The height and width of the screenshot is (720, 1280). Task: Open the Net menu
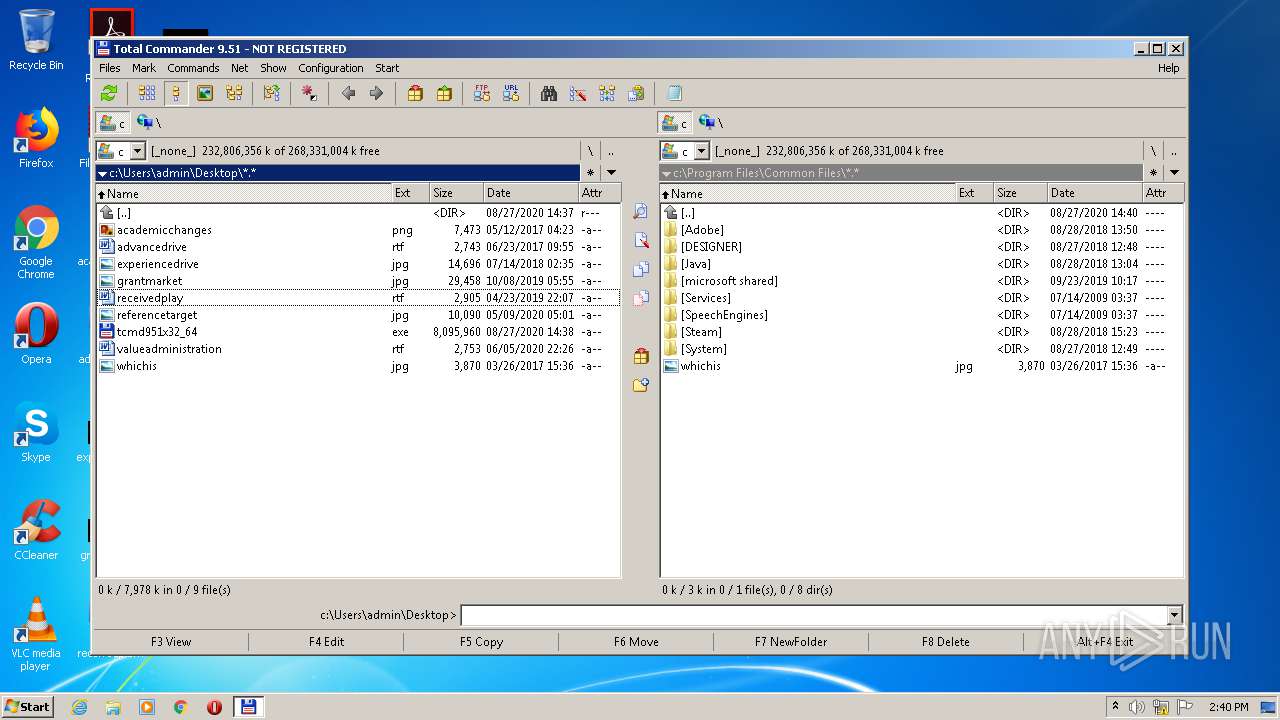[x=240, y=68]
